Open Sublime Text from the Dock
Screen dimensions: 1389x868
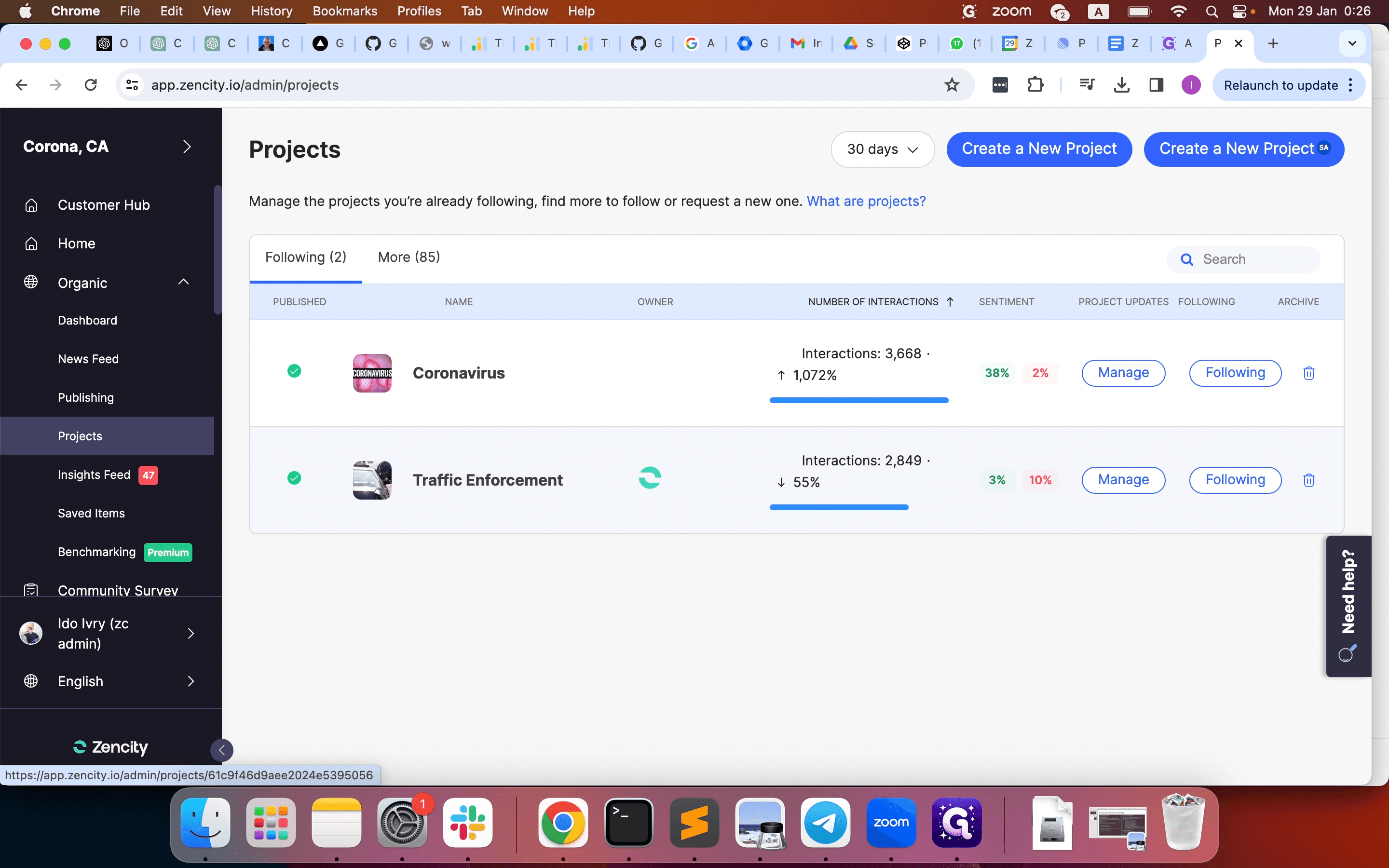pos(694,823)
